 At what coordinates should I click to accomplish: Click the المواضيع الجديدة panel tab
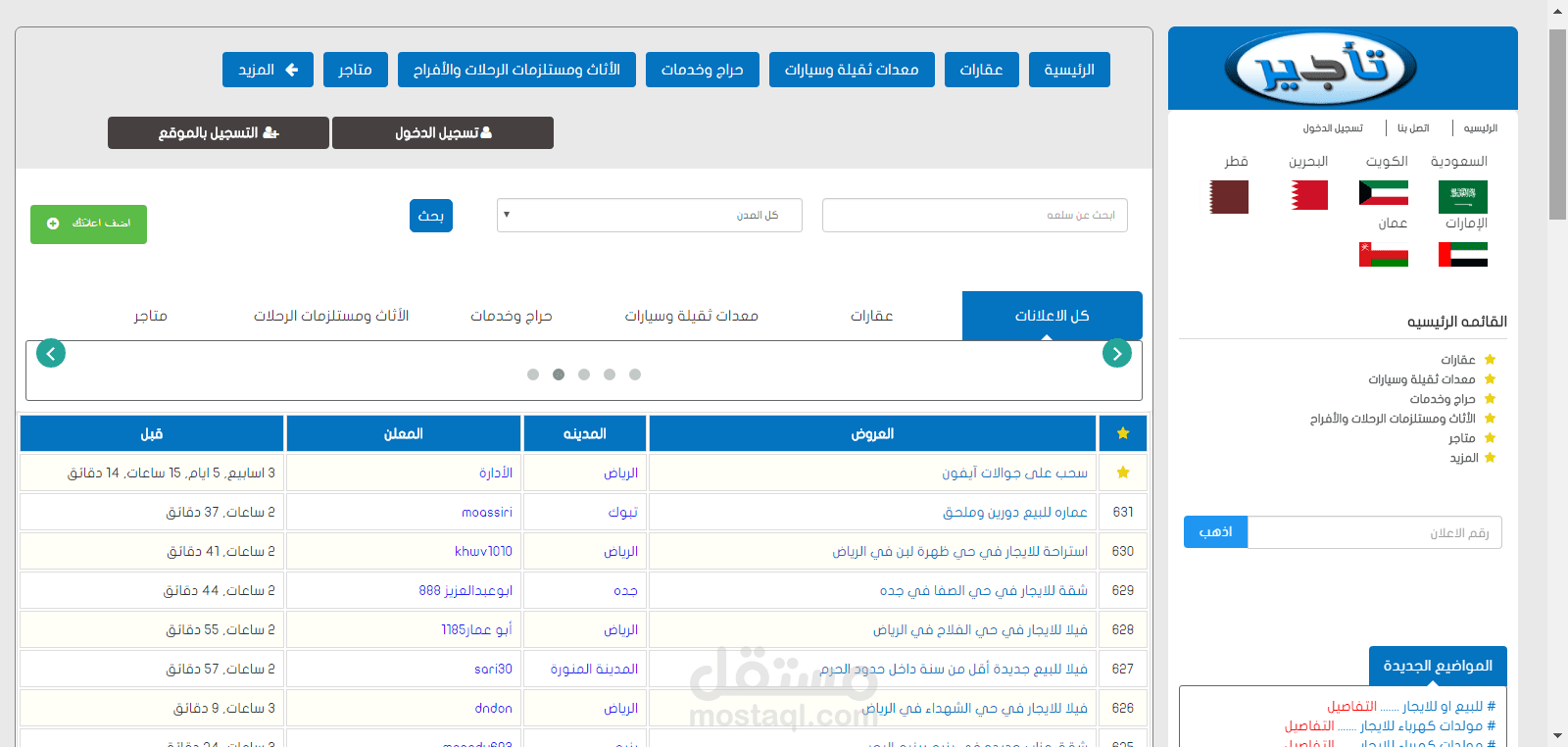pyautogui.click(x=1438, y=666)
